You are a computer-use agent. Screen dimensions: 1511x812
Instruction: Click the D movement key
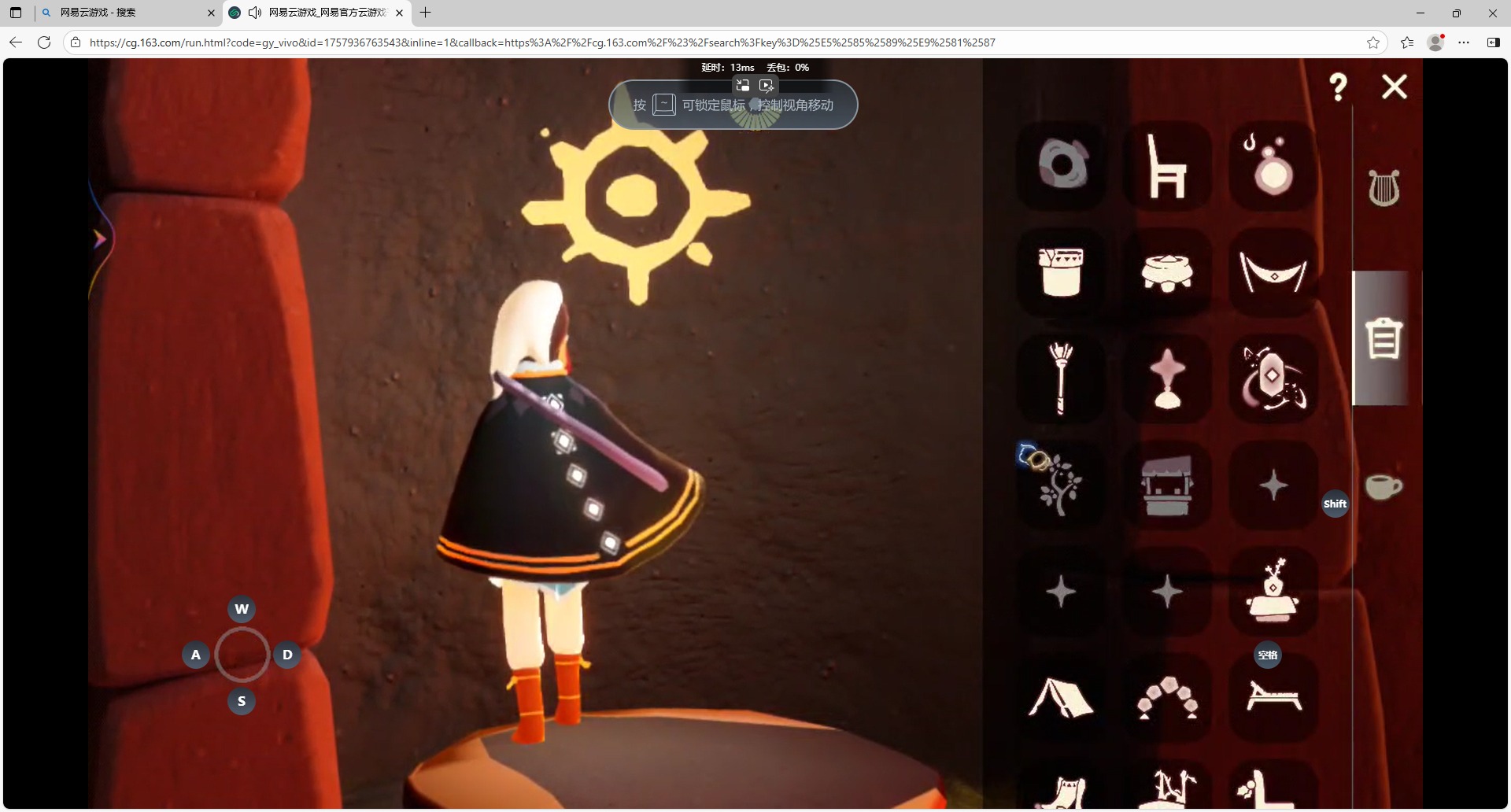287,655
